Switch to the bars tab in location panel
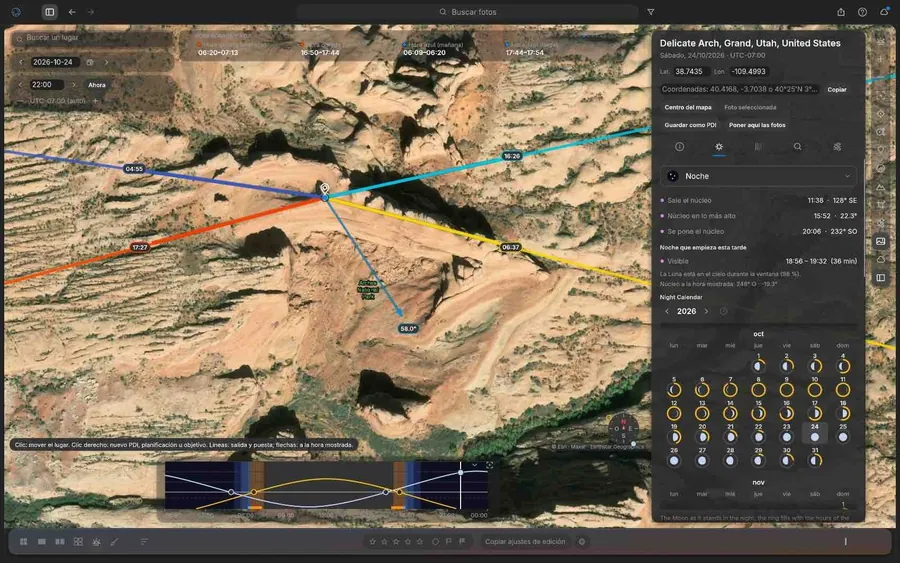 [758, 147]
